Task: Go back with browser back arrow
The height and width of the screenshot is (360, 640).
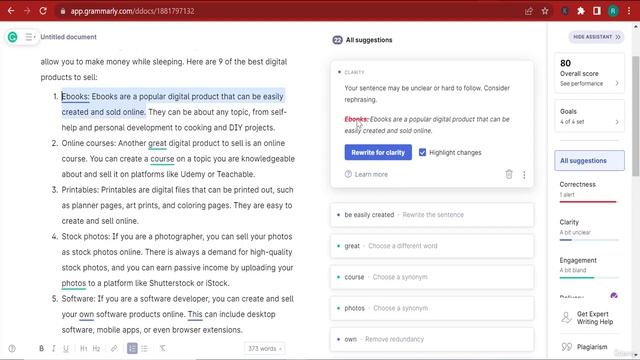Action: pos(11,11)
